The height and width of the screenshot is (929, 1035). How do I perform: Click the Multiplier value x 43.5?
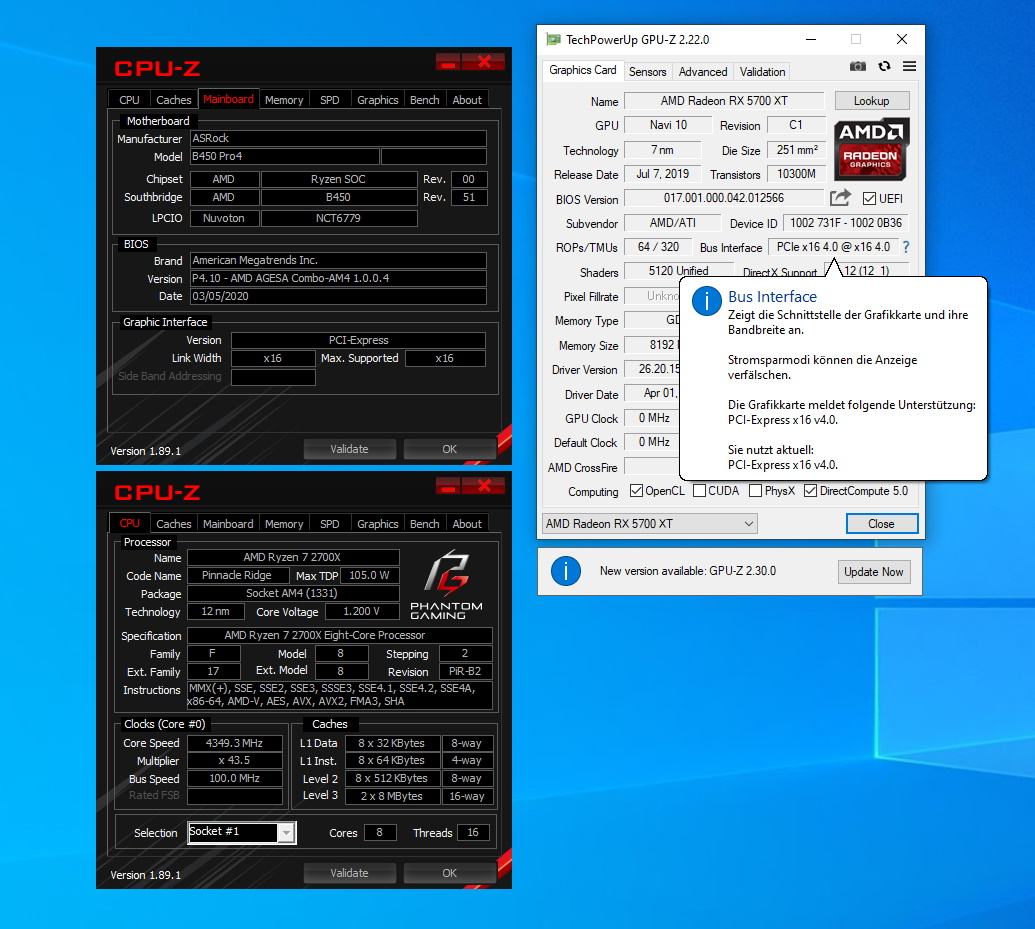(234, 761)
